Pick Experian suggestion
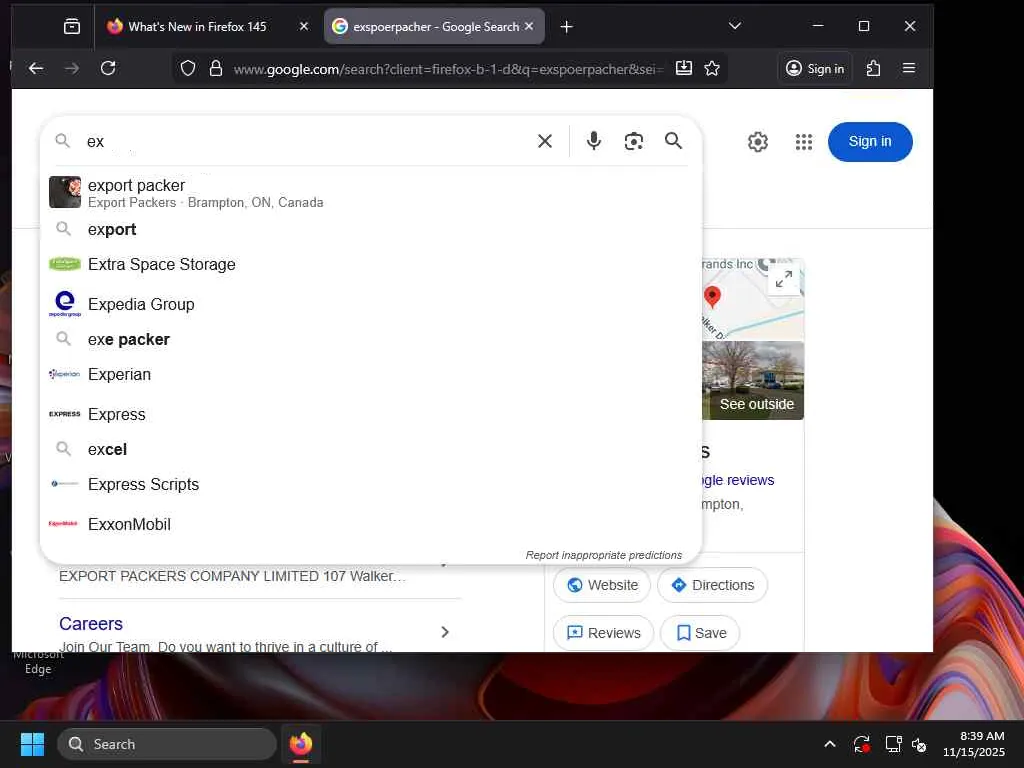This screenshot has width=1024, height=768. pos(370,374)
